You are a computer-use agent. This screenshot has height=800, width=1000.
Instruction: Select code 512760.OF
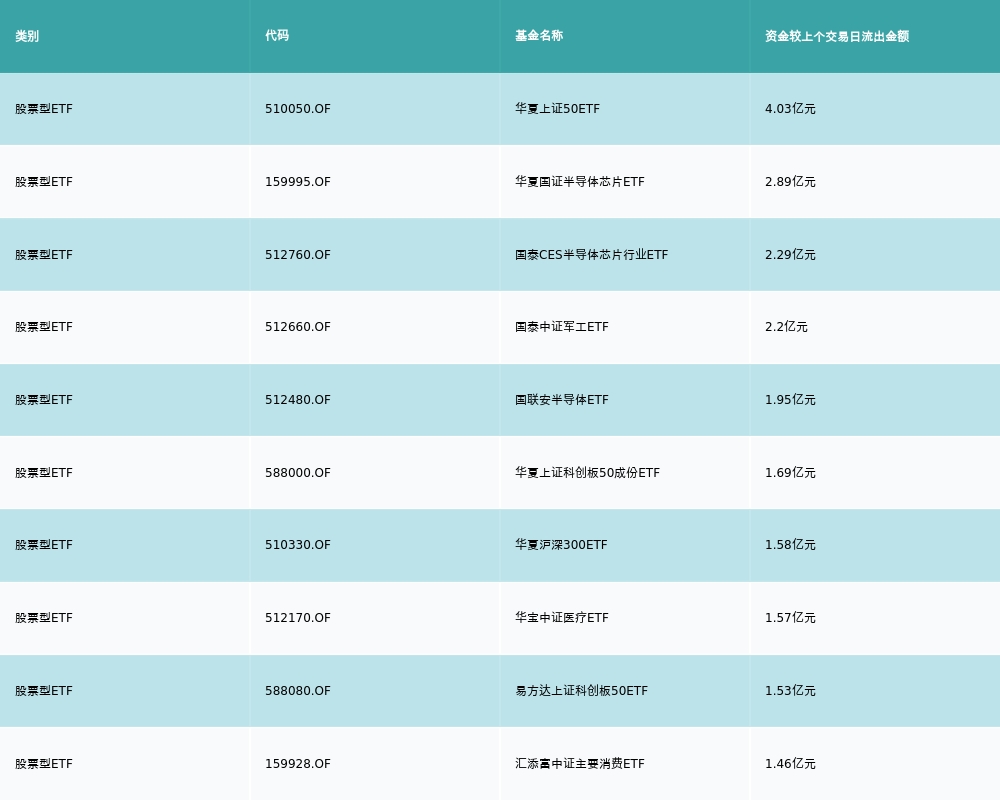coord(298,255)
